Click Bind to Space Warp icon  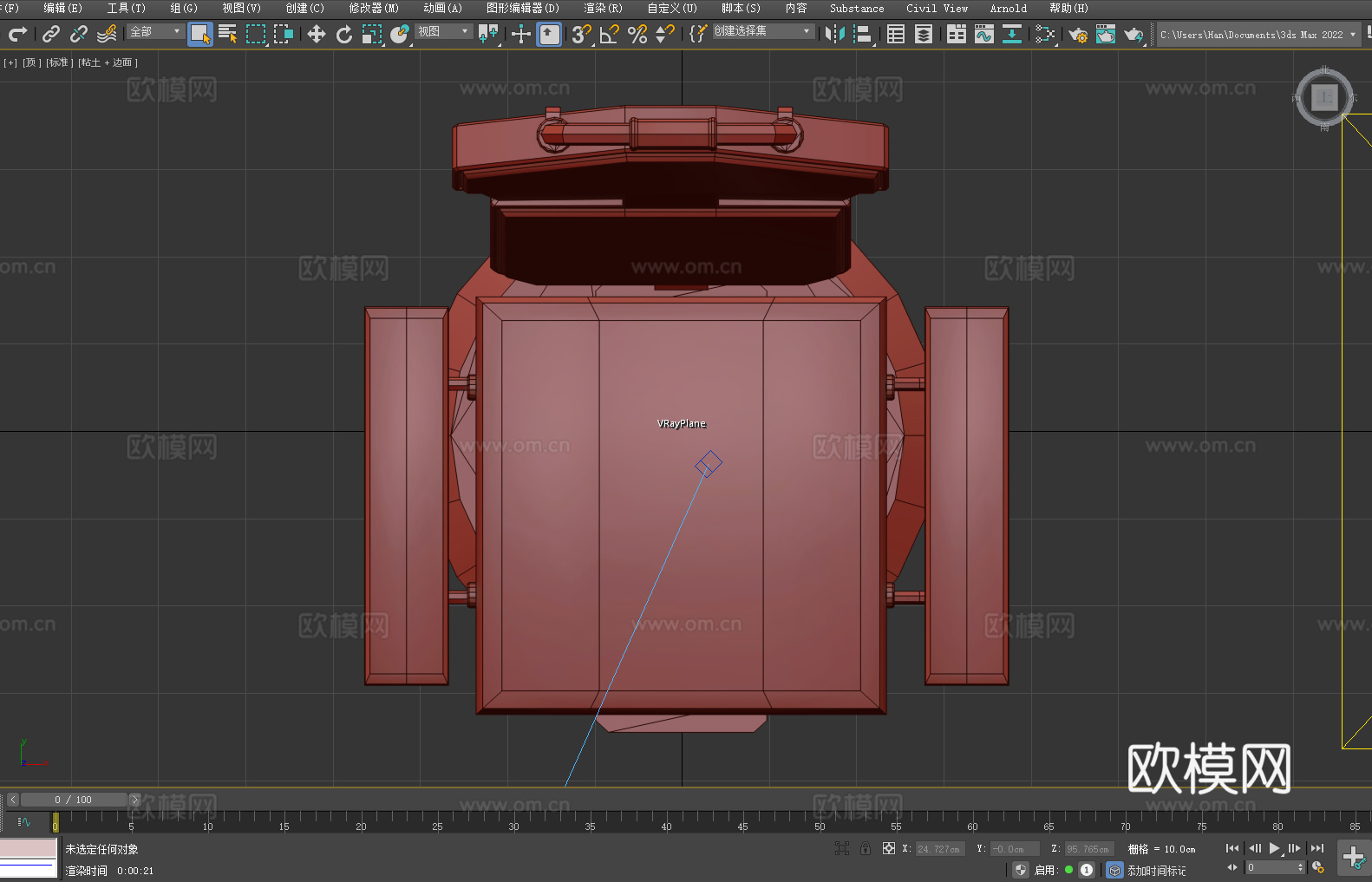107,34
